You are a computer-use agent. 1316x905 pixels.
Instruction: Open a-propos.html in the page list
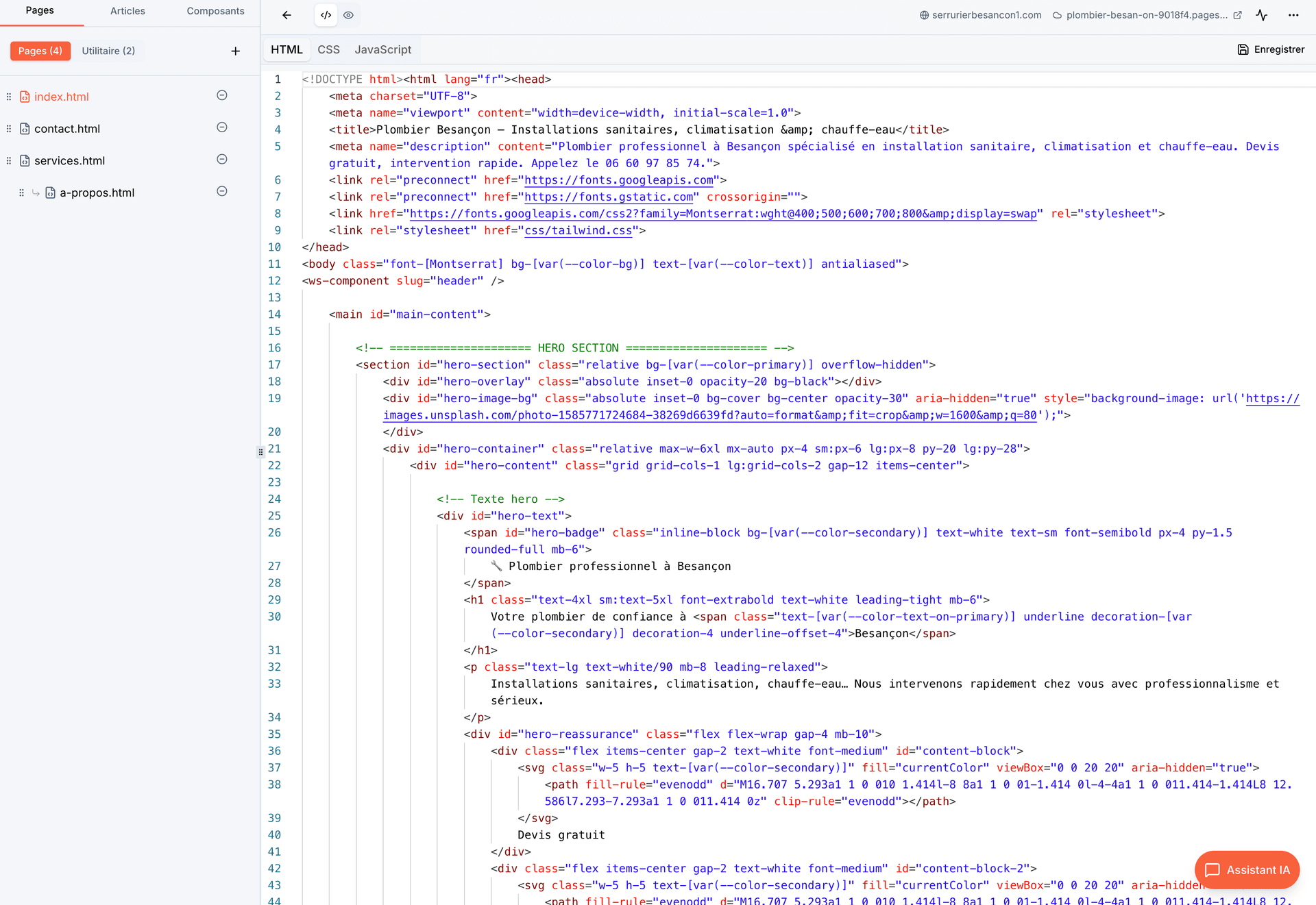point(97,193)
